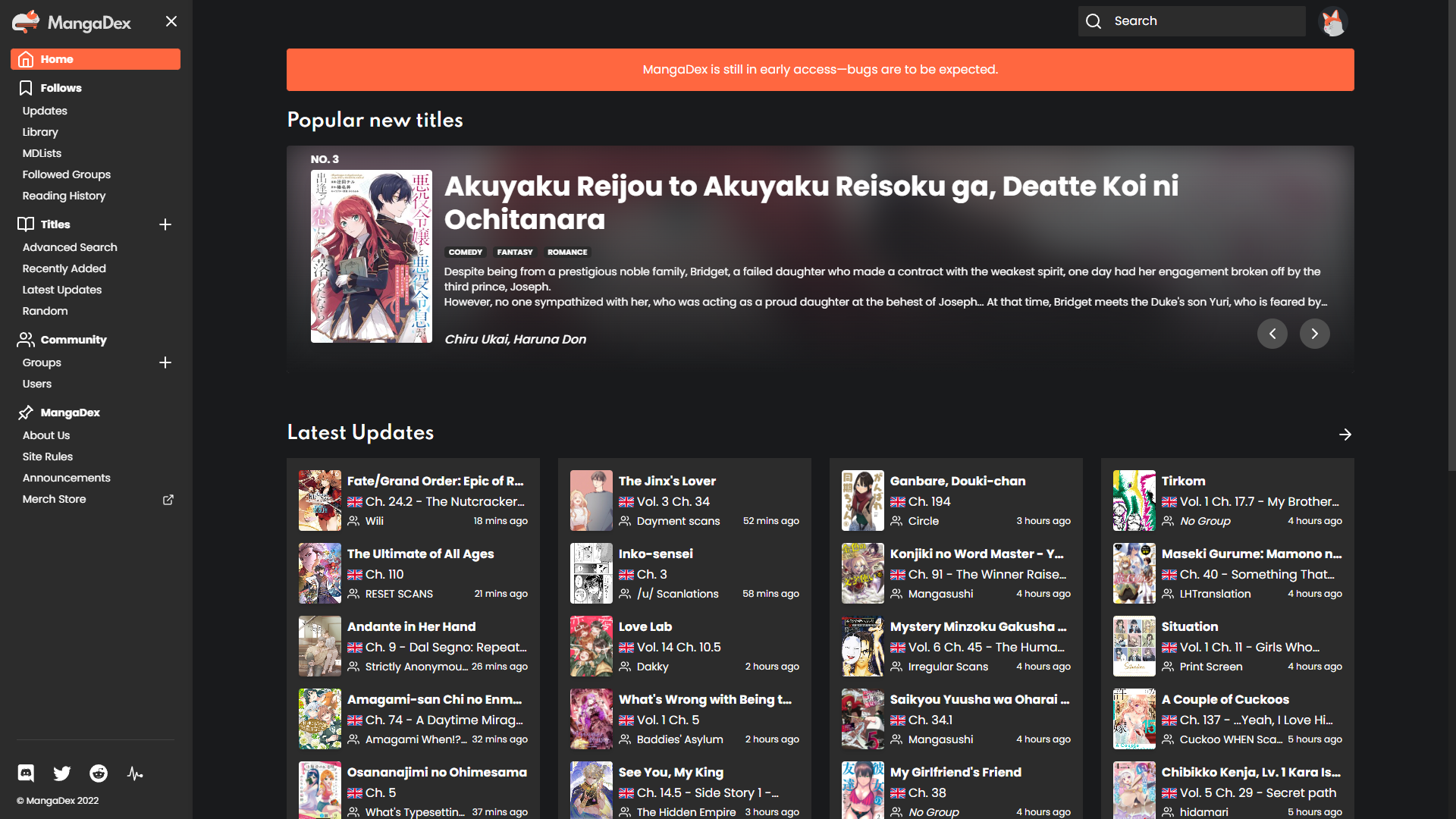Open the Akuyaku Reijou featured title
Screen dimensions: 1456x819
(811, 202)
